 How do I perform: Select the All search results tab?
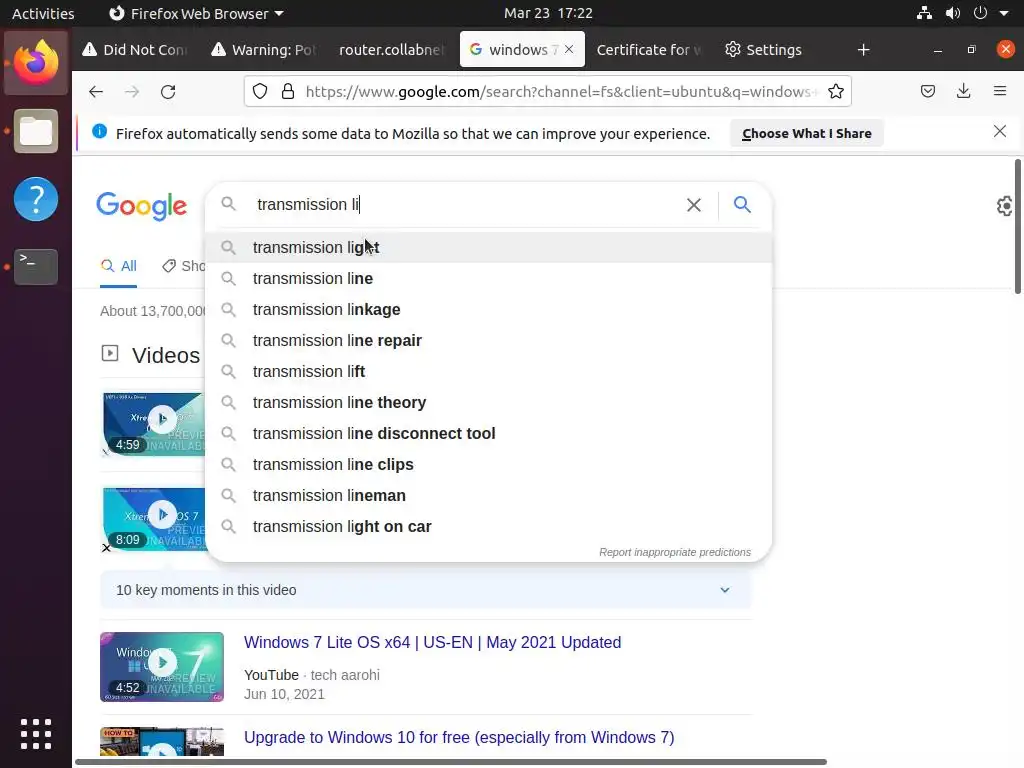point(118,266)
